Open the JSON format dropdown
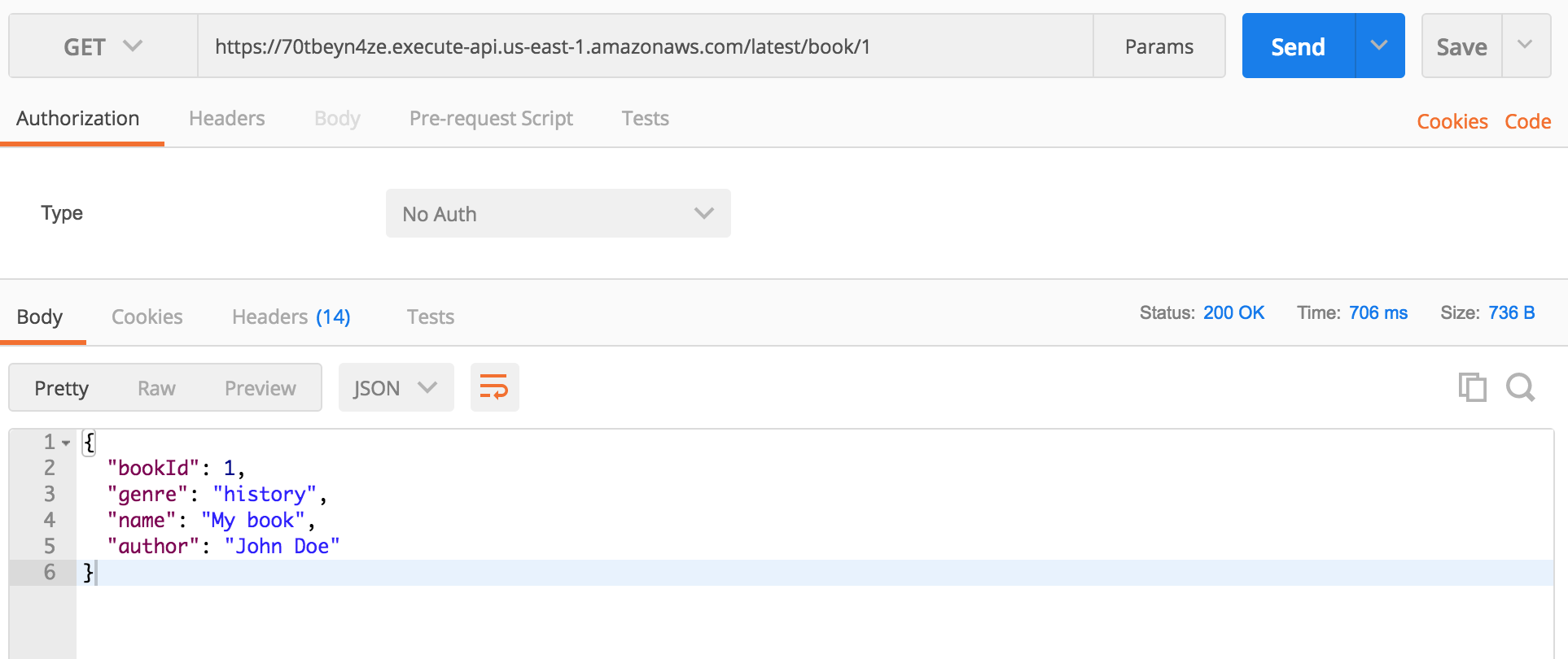The width and height of the screenshot is (1568, 659). pos(396,387)
